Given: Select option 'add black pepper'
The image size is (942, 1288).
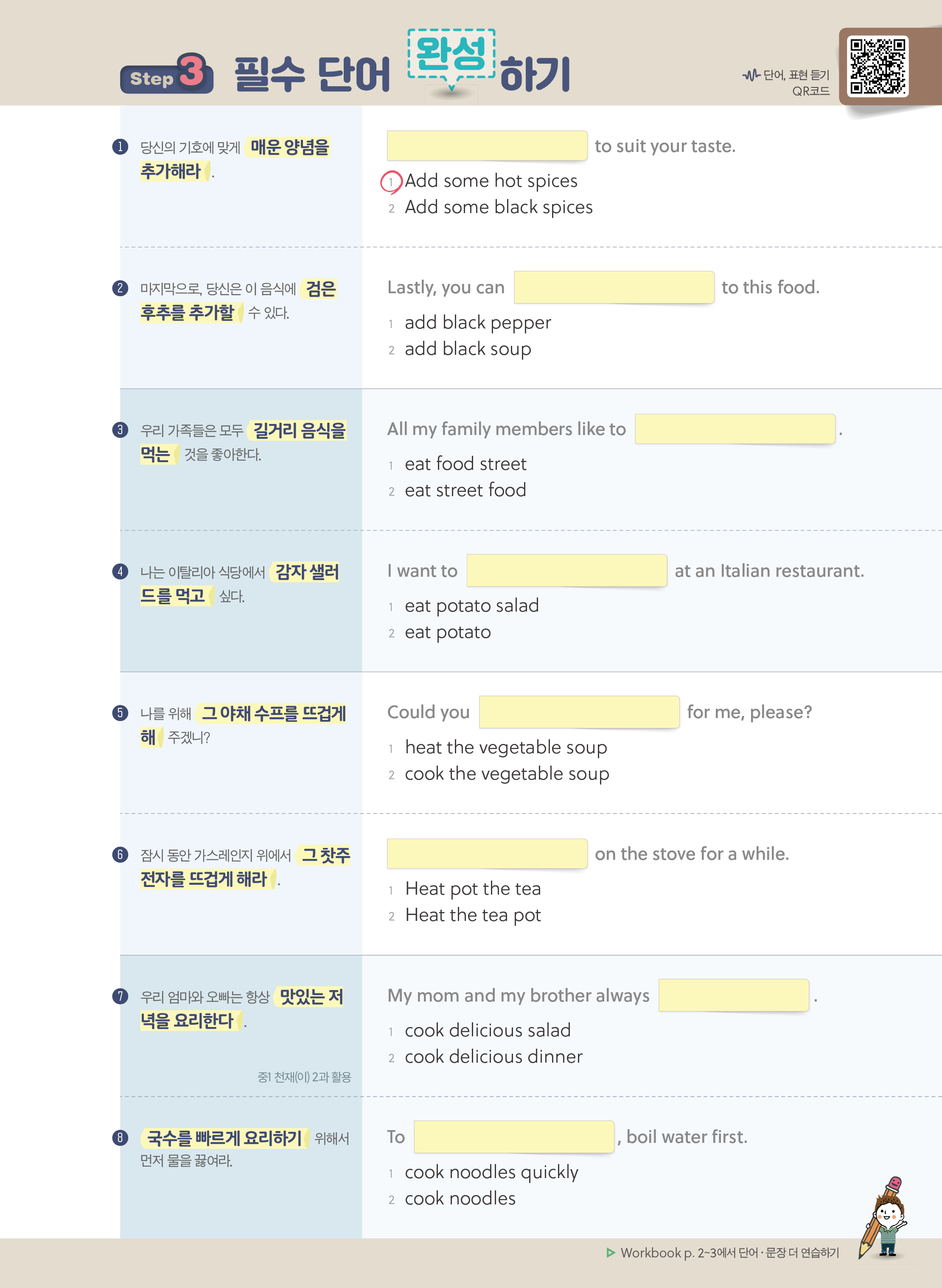Looking at the screenshot, I should tap(477, 323).
